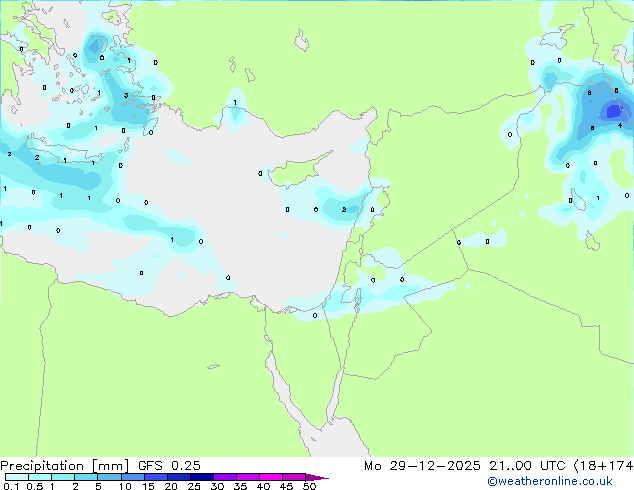634x490 pixels.
Task: Select the 5–10 mm legend color swatch
Action: pos(109,477)
